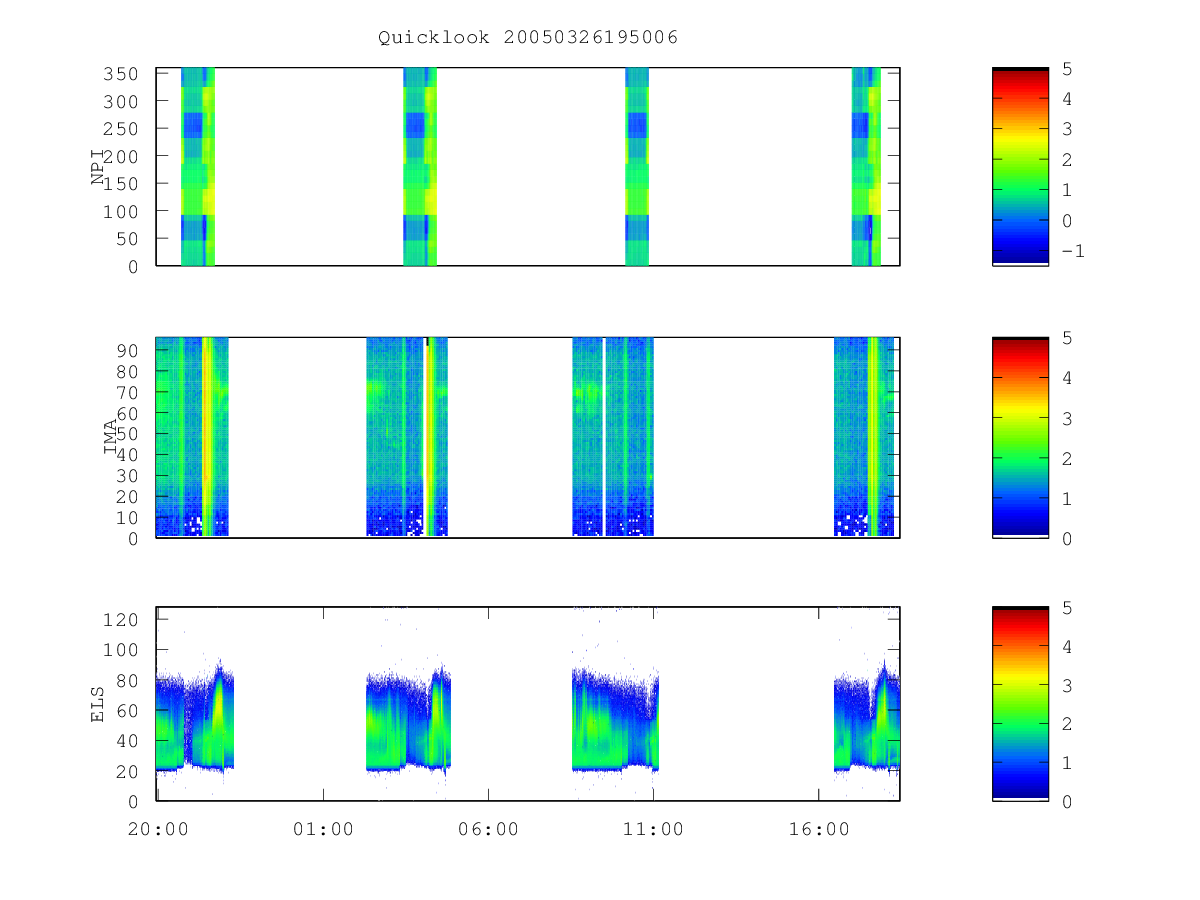The height and width of the screenshot is (900, 1200).
Task: Click the ELS panel color bar
Action: 1020,704
